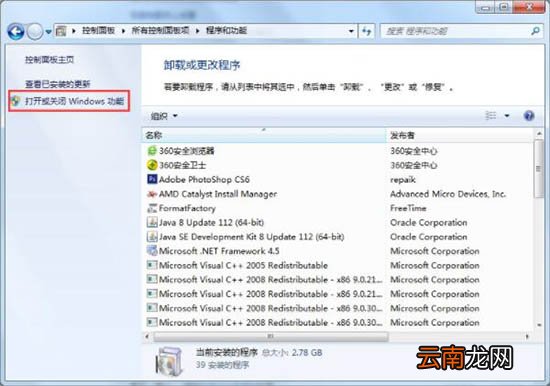The image size is (550, 386).
Task: Close the 程序和功能 window
Action: [x=530, y=7]
